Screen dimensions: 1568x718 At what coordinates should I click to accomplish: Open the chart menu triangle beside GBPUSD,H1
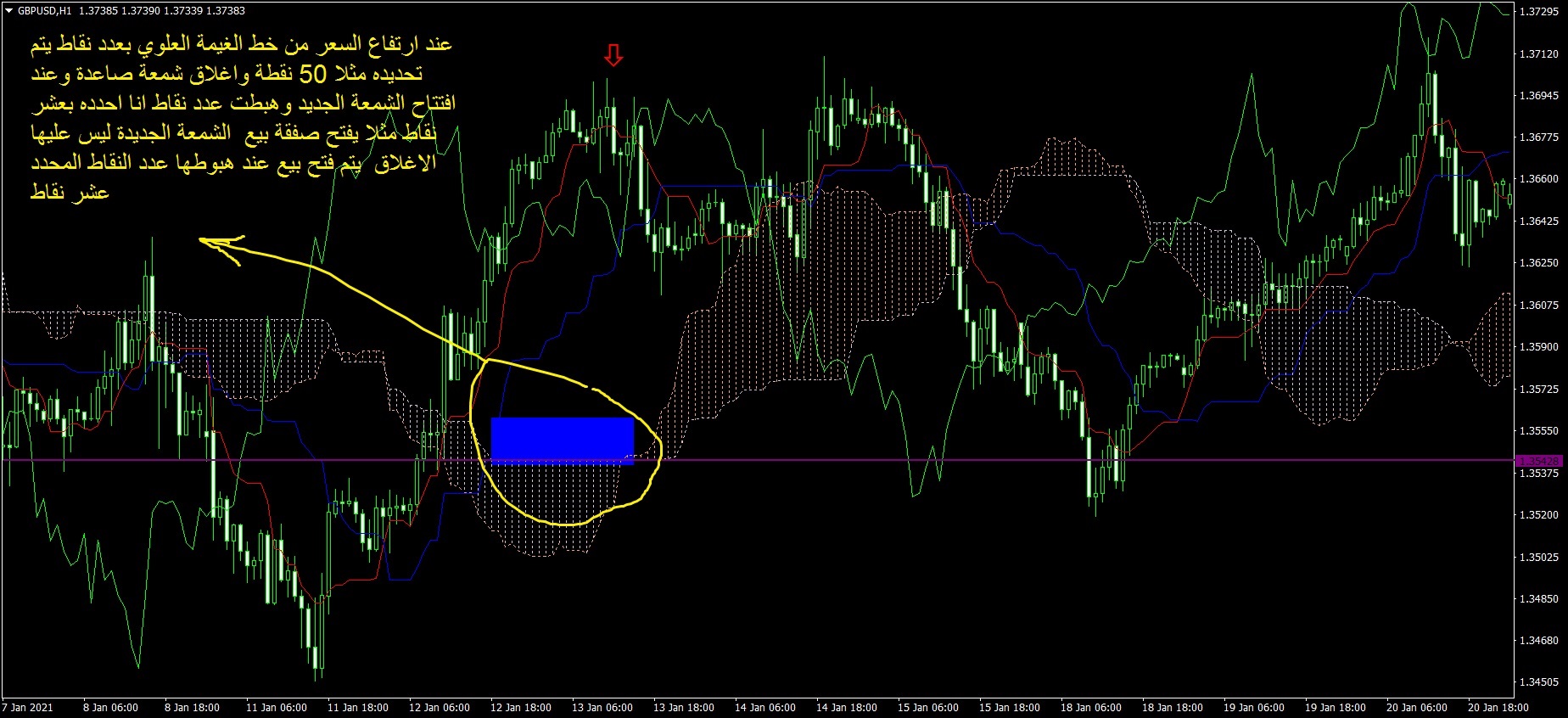tap(9, 11)
